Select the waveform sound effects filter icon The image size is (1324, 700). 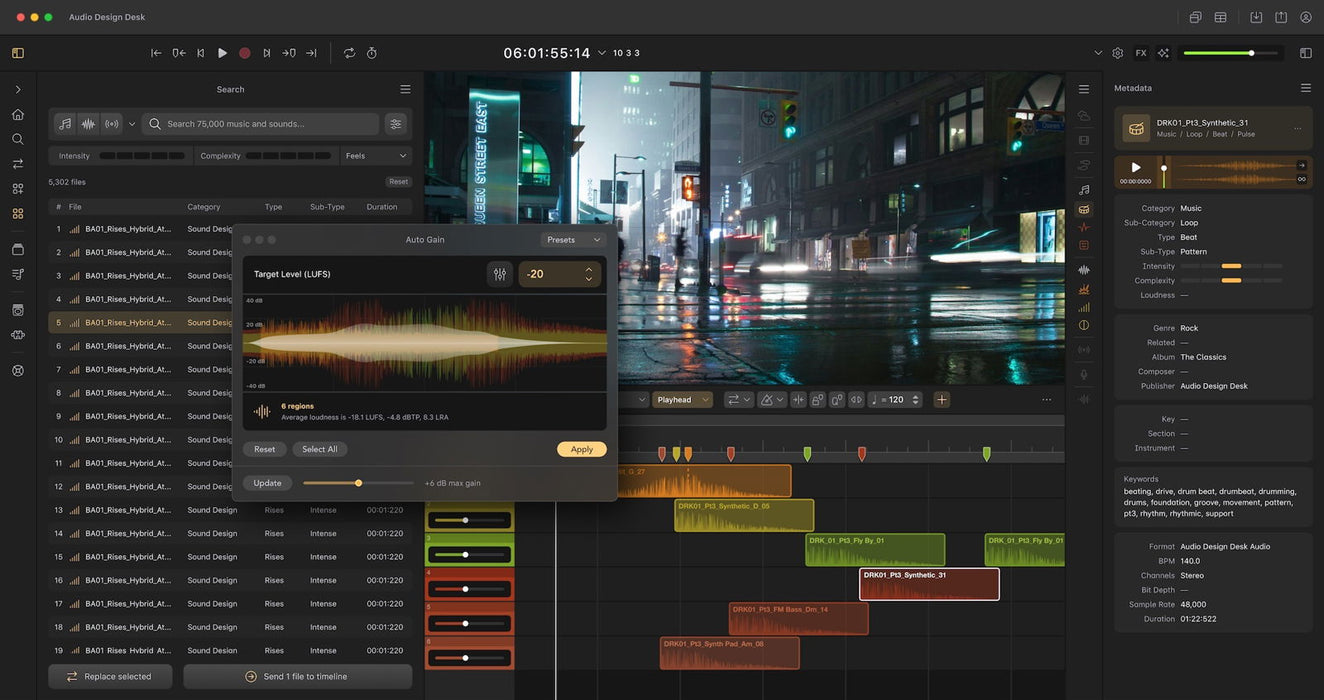coord(88,124)
